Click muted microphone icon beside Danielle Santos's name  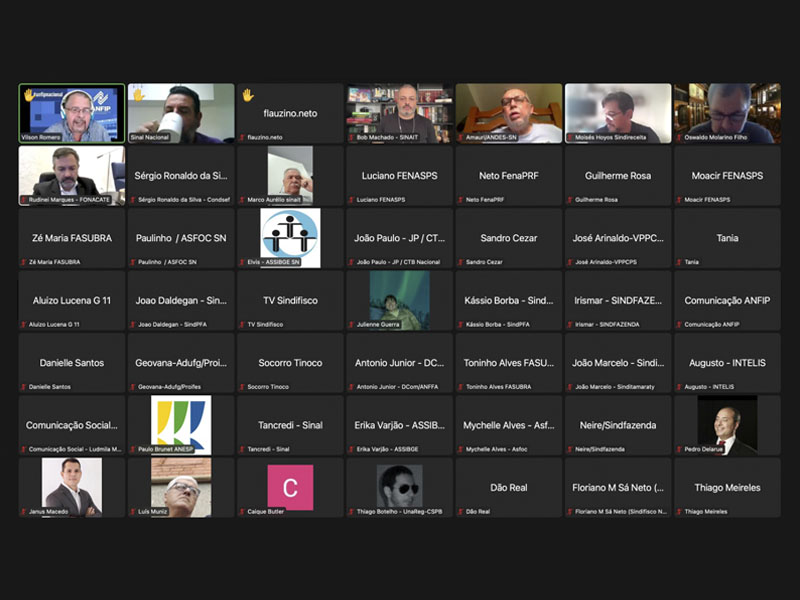[x=24, y=387]
